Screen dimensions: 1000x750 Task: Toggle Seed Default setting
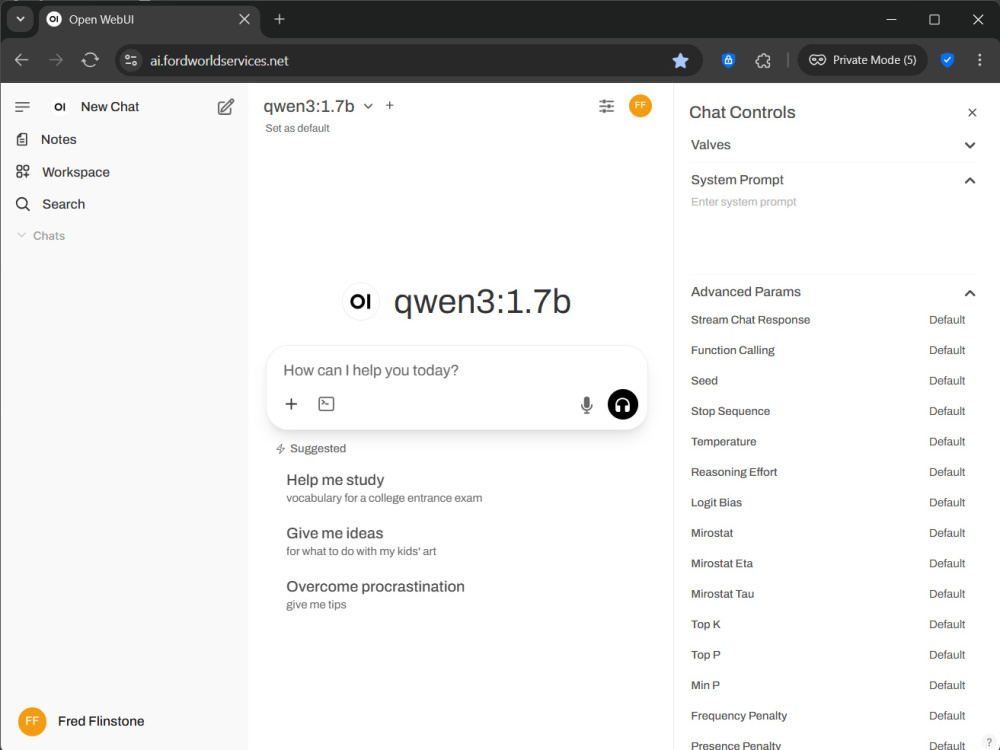pyautogui.click(x=946, y=381)
